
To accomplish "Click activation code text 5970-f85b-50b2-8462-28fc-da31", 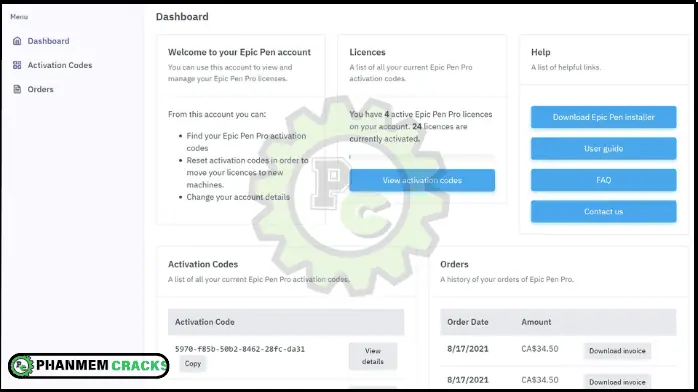I will [239, 349].
